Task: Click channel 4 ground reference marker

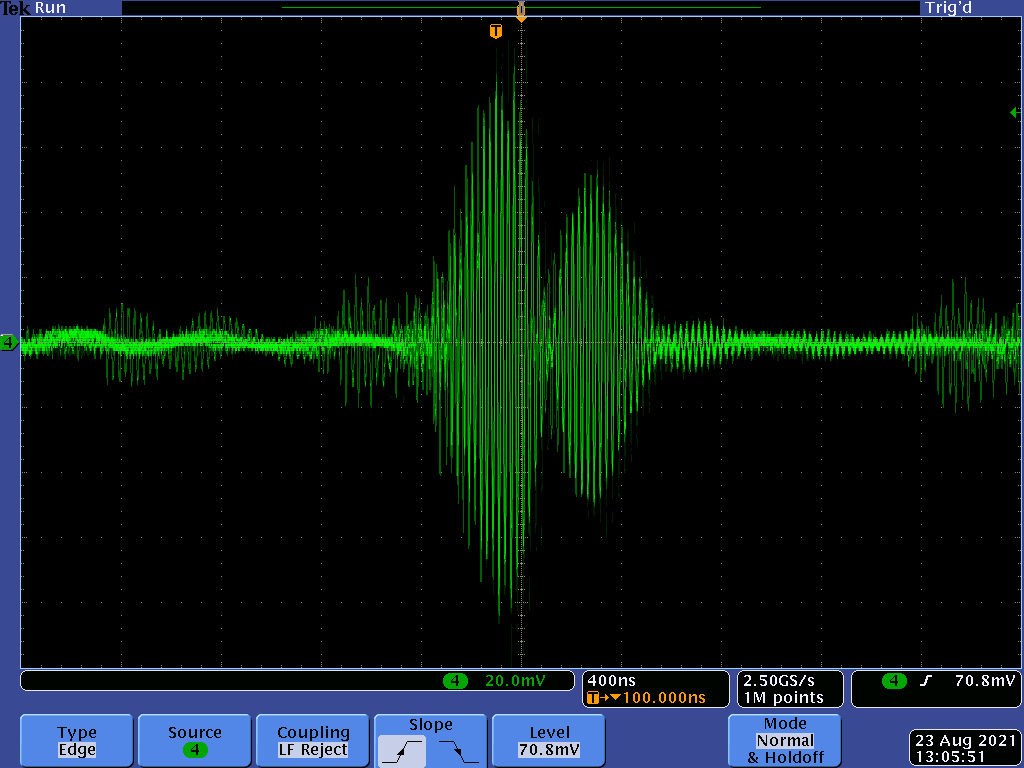Action: [x=9, y=343]
